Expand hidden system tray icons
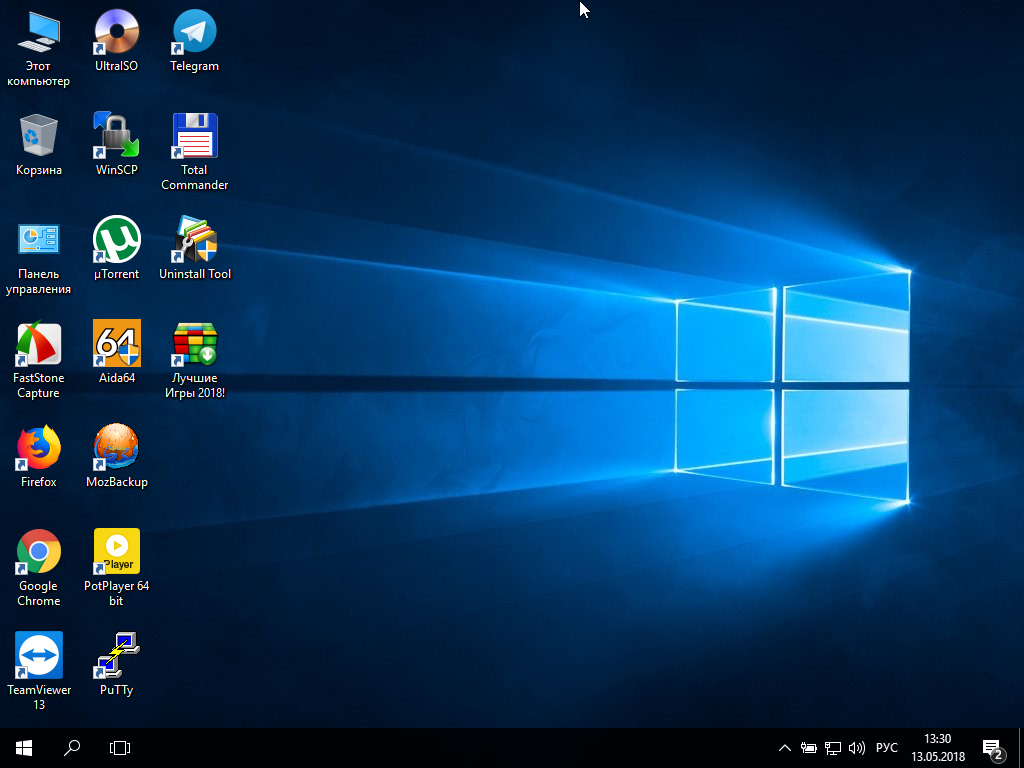This screenshot has height=768, width=1024. (x=785, y=747)
